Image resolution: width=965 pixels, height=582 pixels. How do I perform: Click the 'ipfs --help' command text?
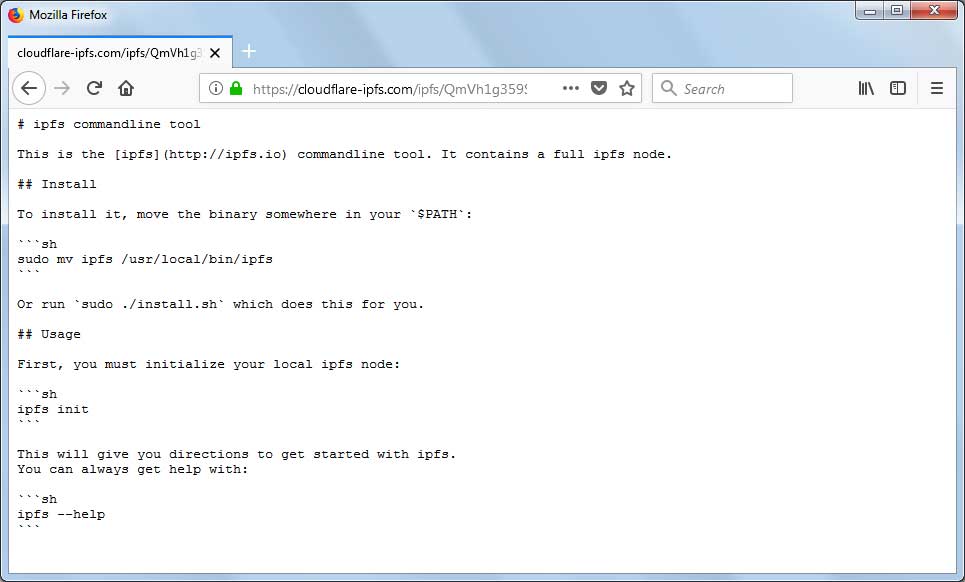[61, 514]
